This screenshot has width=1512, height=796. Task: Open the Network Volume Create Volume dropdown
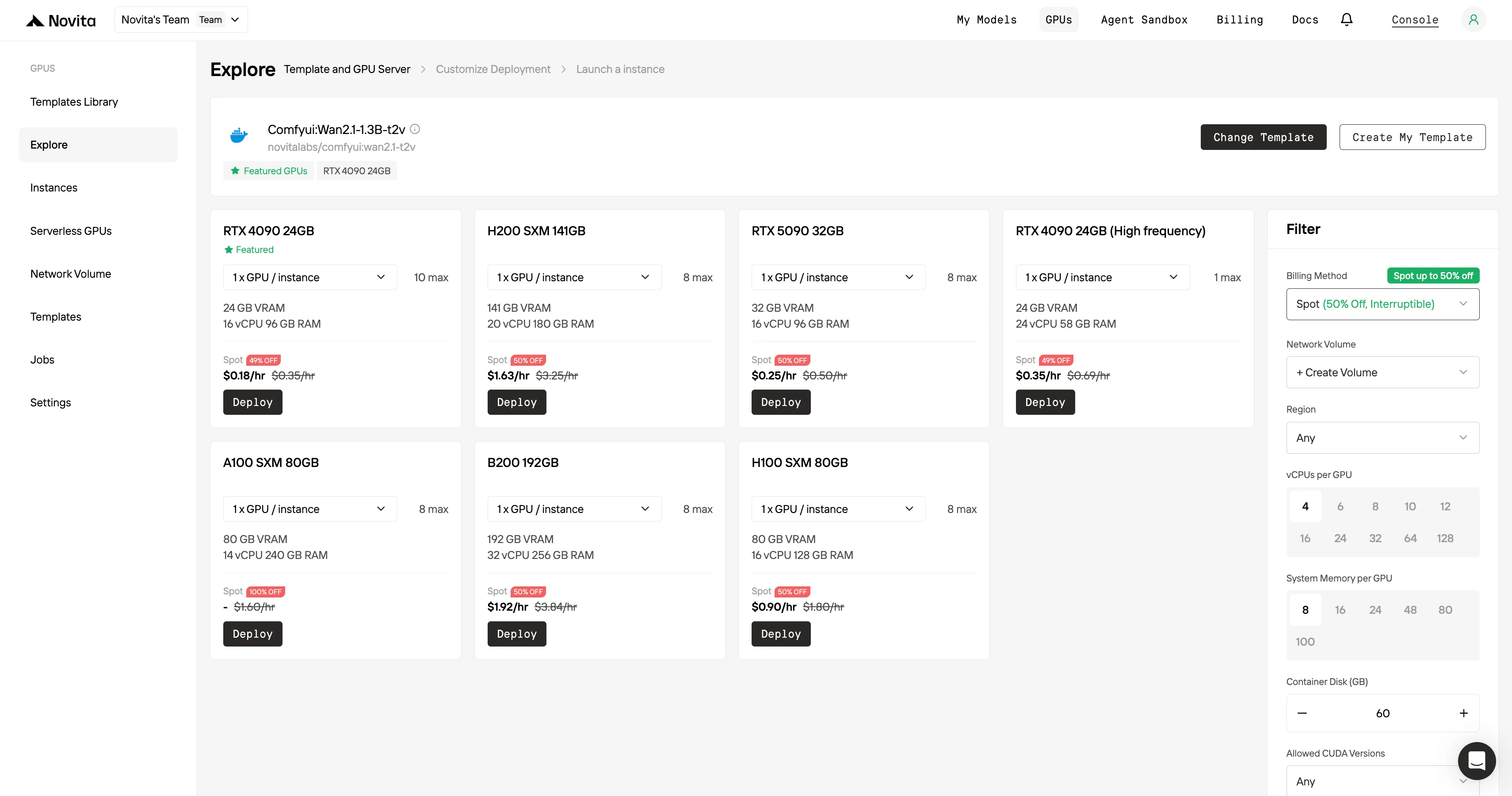pyautogui.click(x=1382, y=372)
